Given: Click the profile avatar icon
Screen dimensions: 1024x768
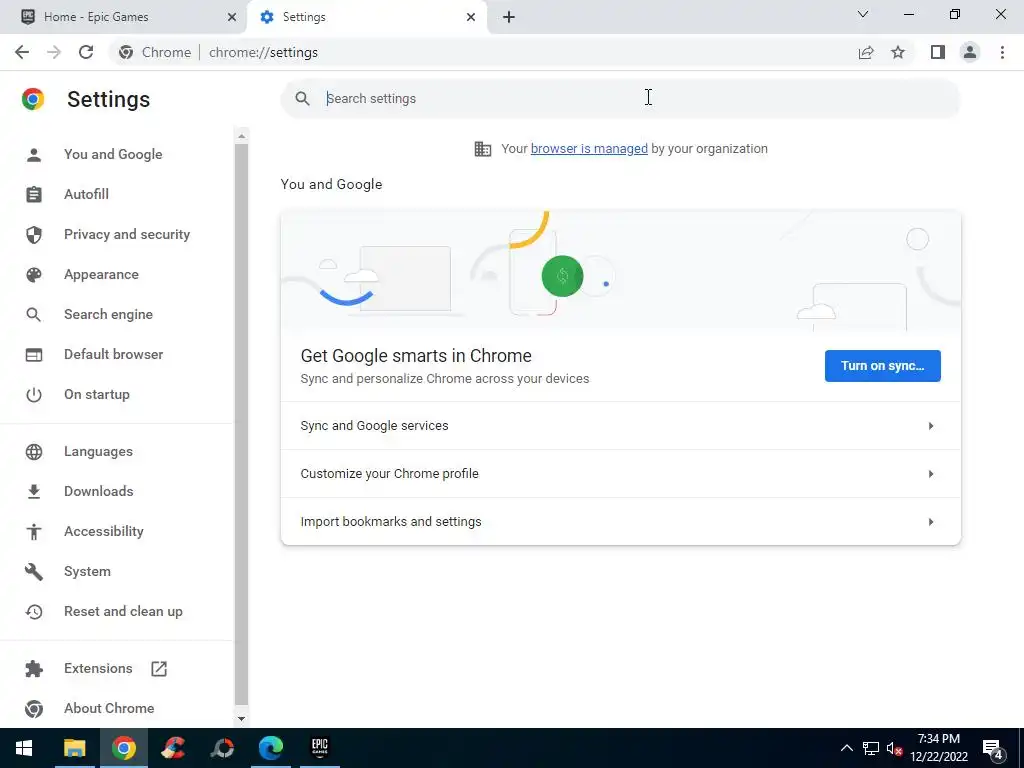Looking at the screenshot, I should point(970,52).
